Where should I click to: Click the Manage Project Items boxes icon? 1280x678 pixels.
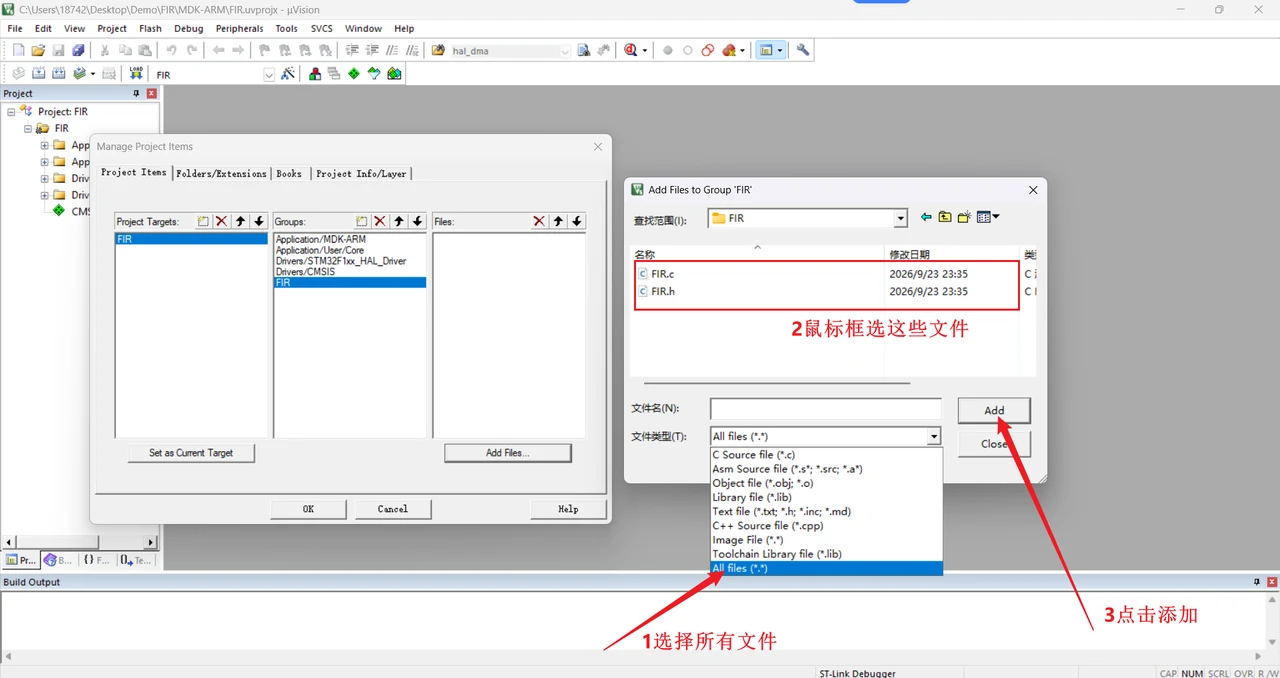[315, 74]
